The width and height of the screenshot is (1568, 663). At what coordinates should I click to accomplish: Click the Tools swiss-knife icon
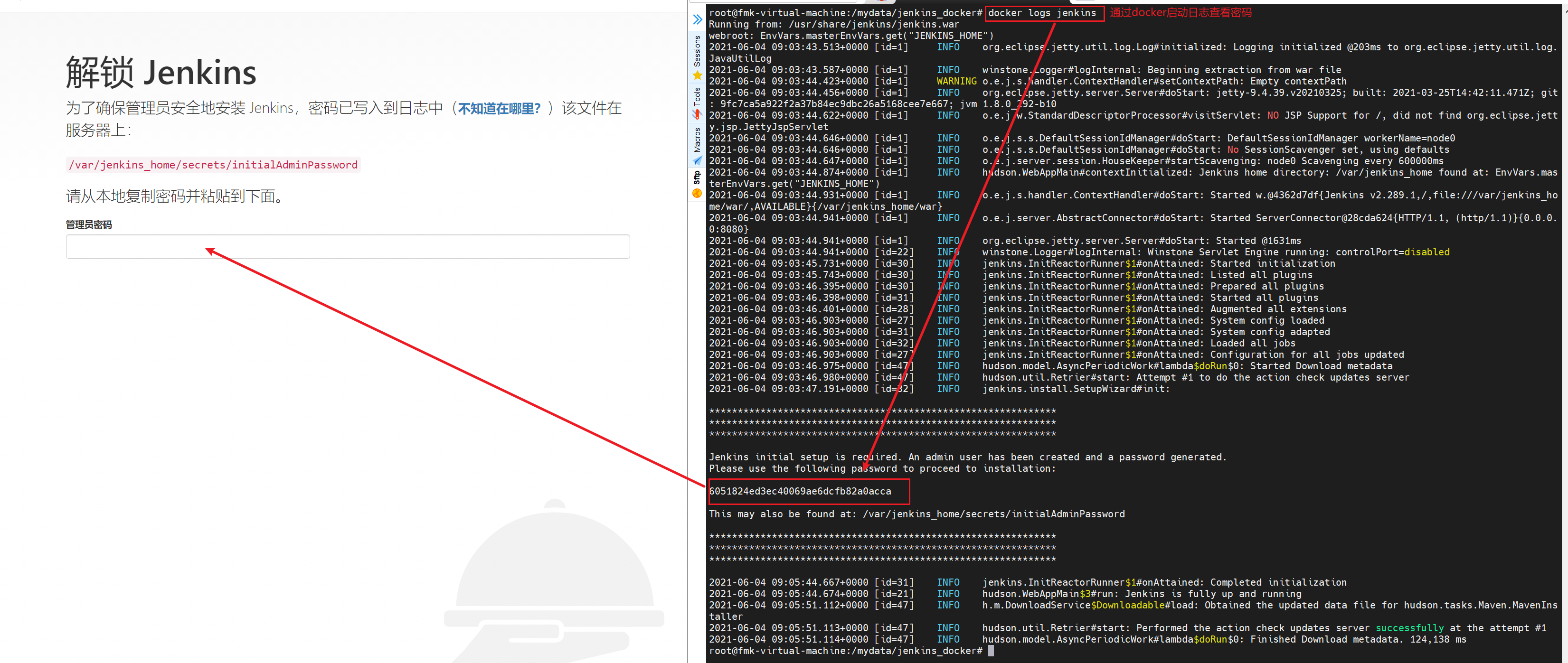(x=697, y=114)
